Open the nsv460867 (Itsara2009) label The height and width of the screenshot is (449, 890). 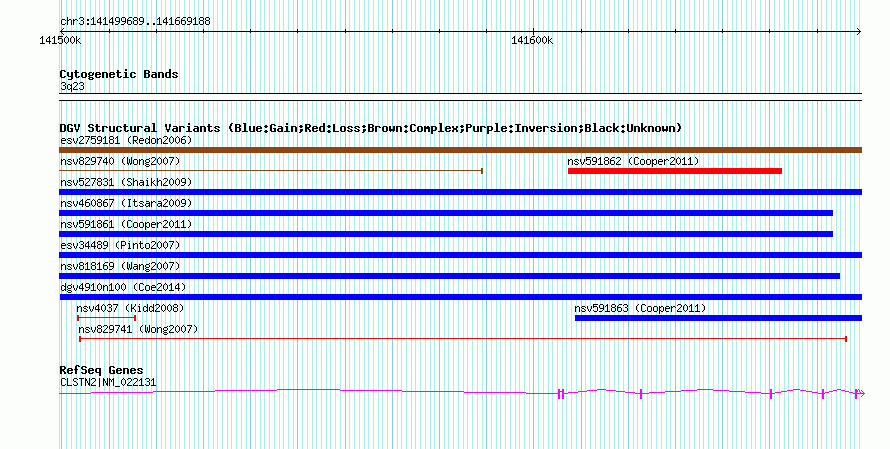pyautogui.click(x=126, y=203)
